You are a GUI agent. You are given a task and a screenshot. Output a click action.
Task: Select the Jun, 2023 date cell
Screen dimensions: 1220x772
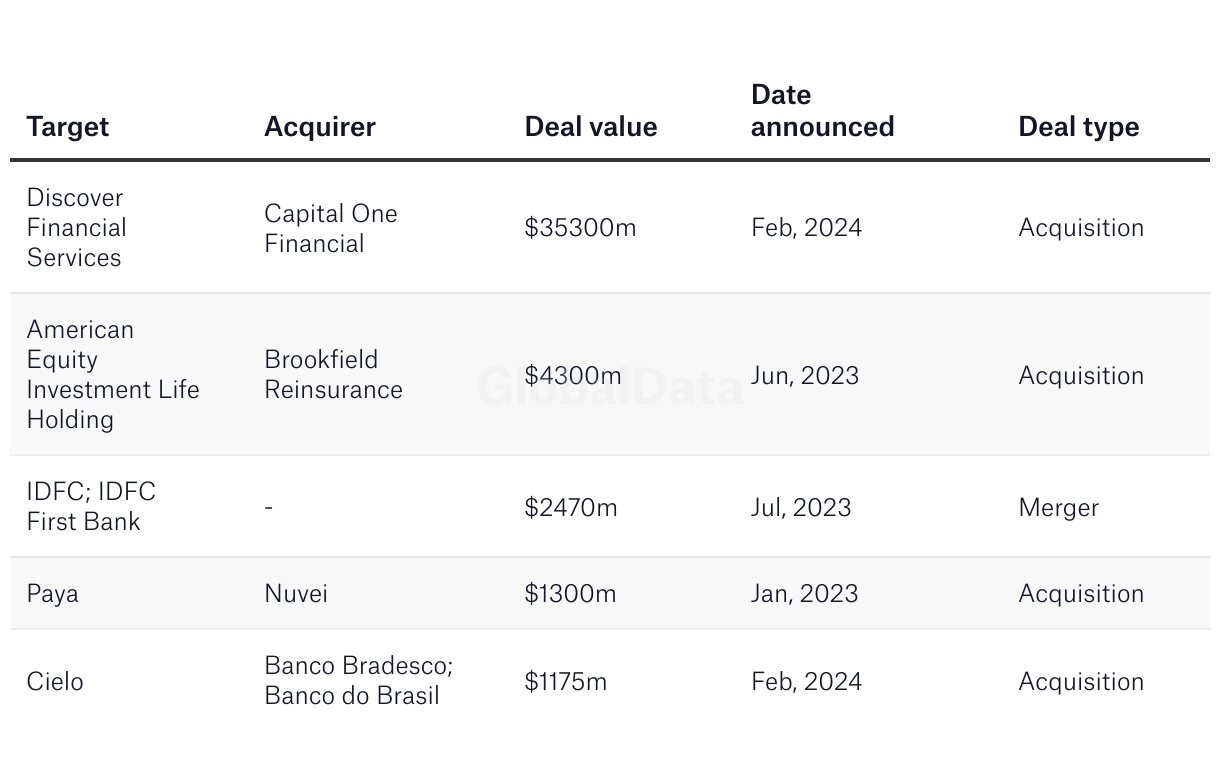[805, 376]
